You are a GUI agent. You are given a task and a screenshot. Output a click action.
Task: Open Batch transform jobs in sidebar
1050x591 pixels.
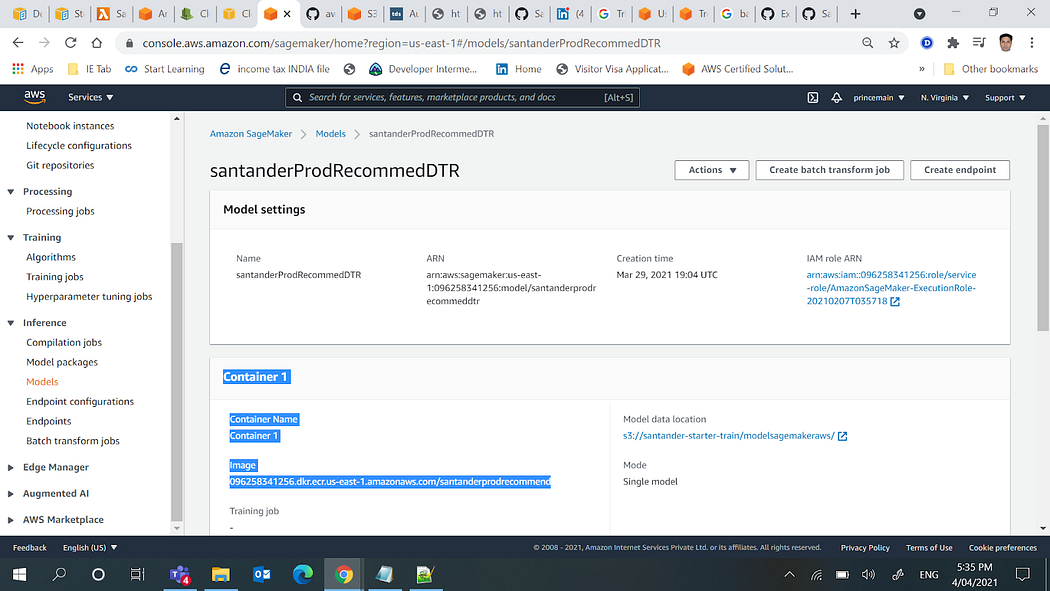(x=73, y=441)
